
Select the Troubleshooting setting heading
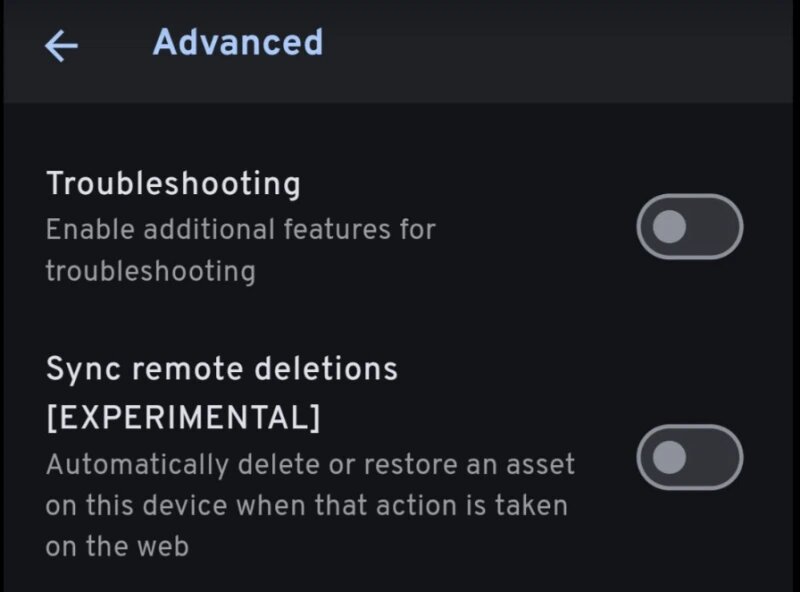tap(173, 184)
